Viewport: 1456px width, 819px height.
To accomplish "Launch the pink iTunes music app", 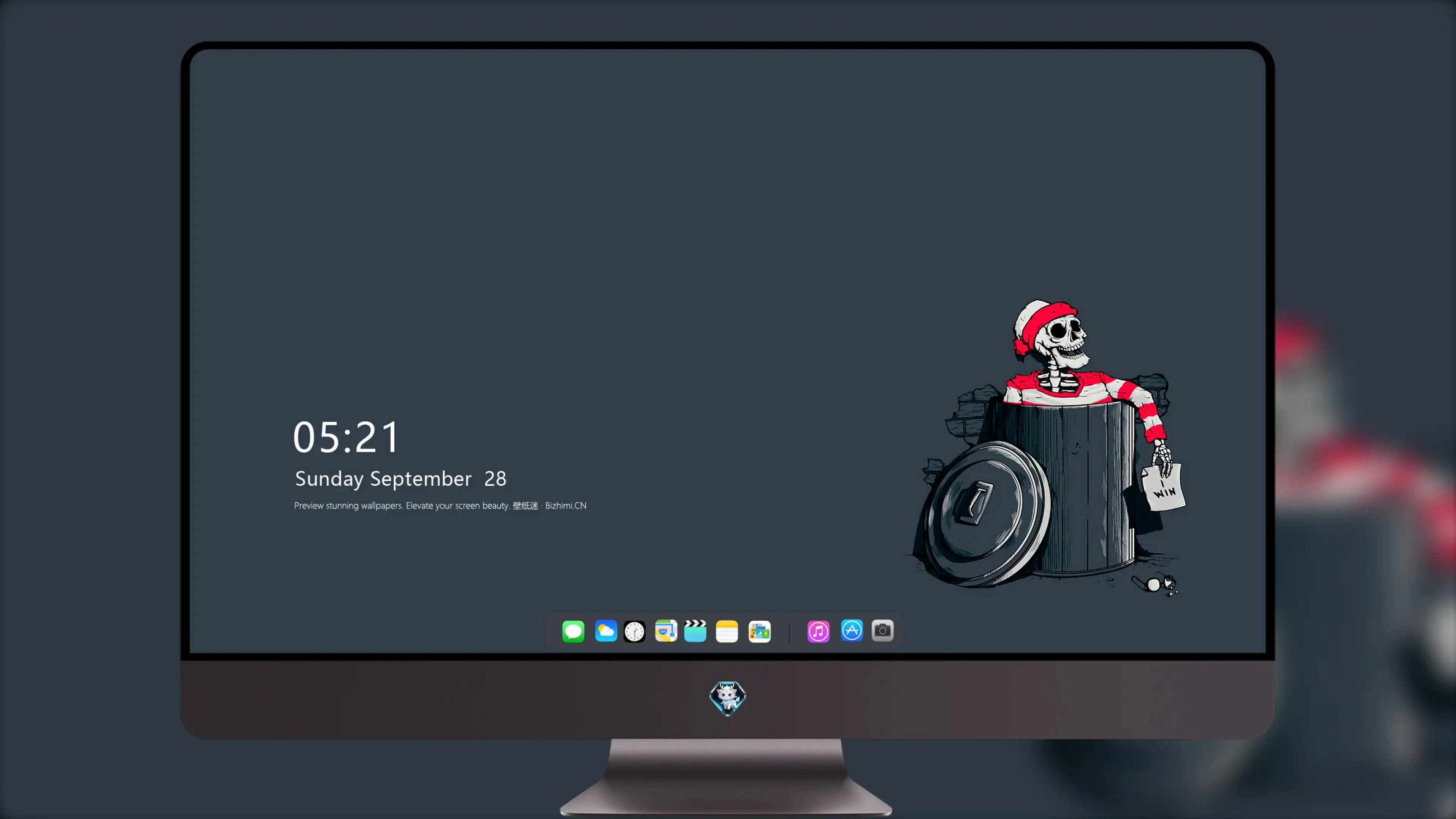I will pyautogui.click(x=819, y=631).
